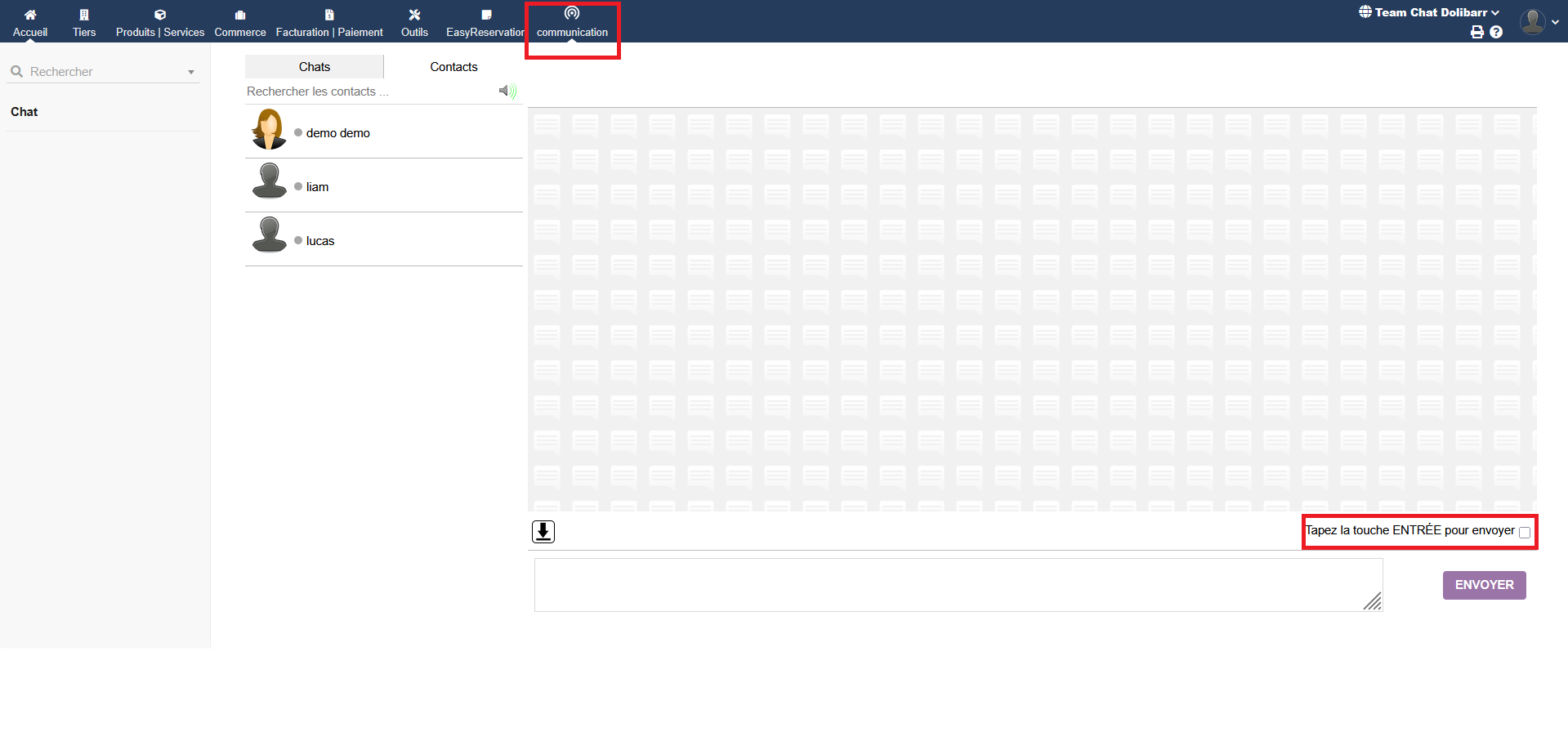This screenshot has width=1568, height=741.
Task: Expand the Team Chat Dolibarr dropdown
Action: pyautogui.click(x=1429, y=12)
